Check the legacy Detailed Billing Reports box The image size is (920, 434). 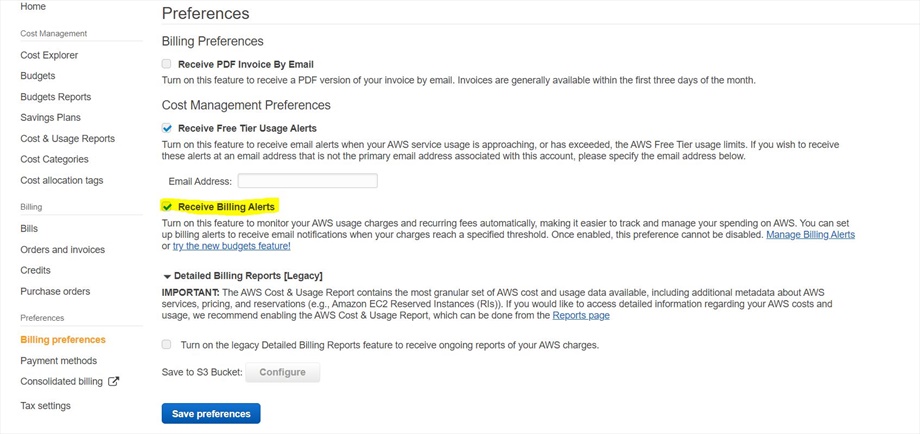coord(167,345)
